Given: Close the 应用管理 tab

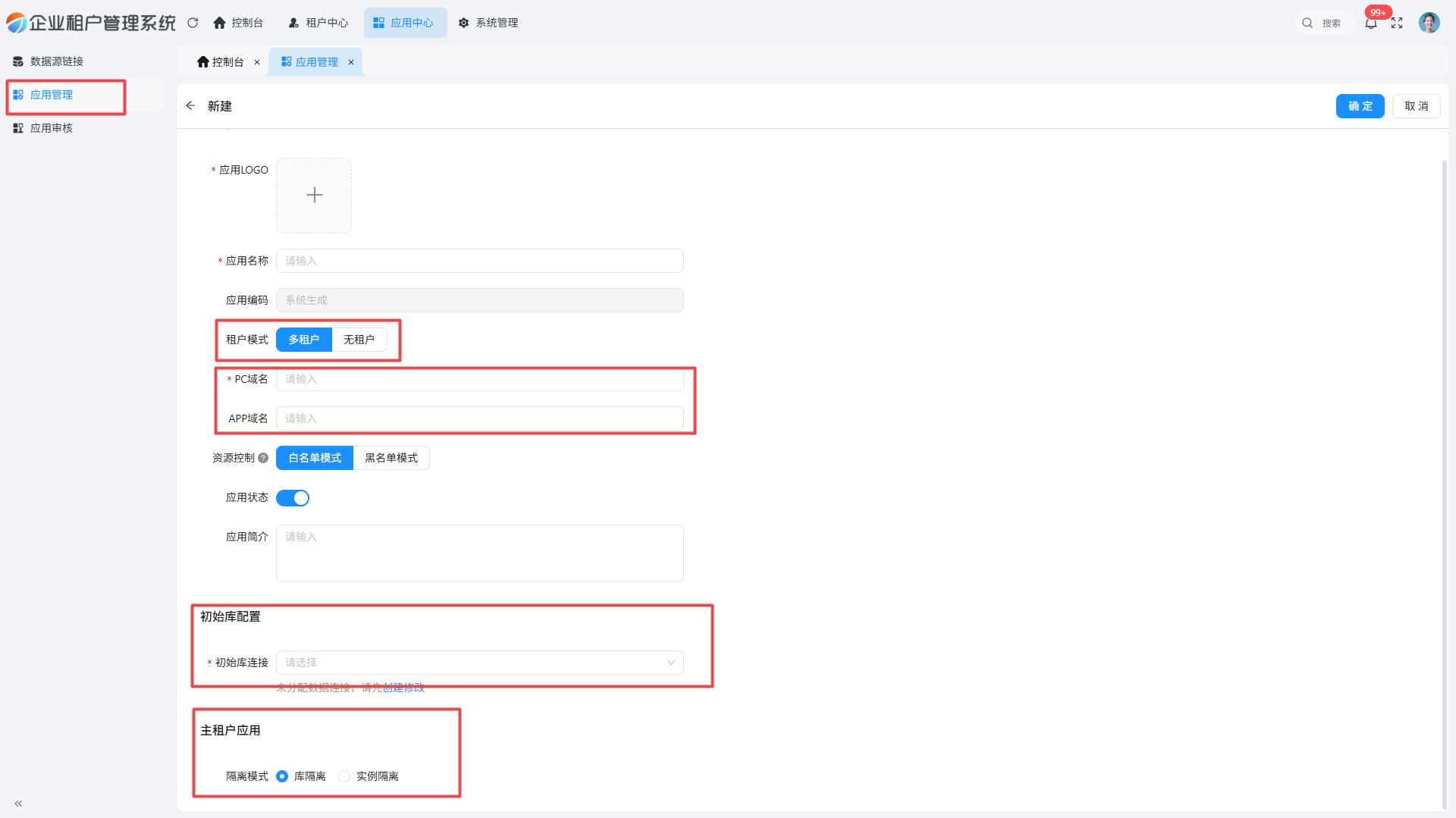Looking at the screenshot, I should (351, 62).
